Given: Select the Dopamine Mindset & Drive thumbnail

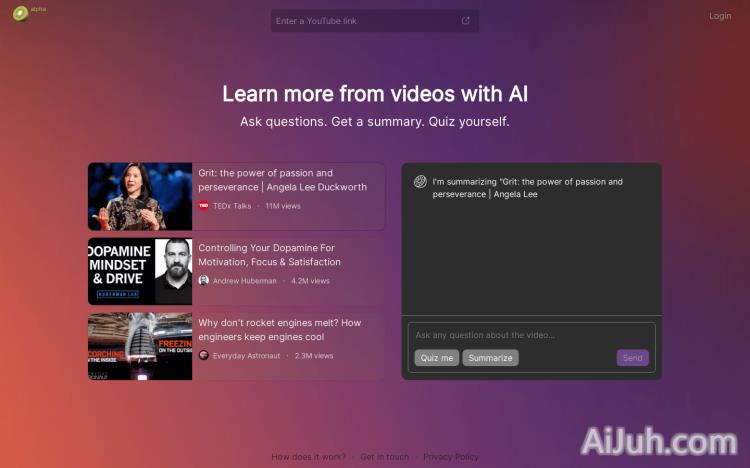Looking at the screenshot, I should click(x=140, y=271).
